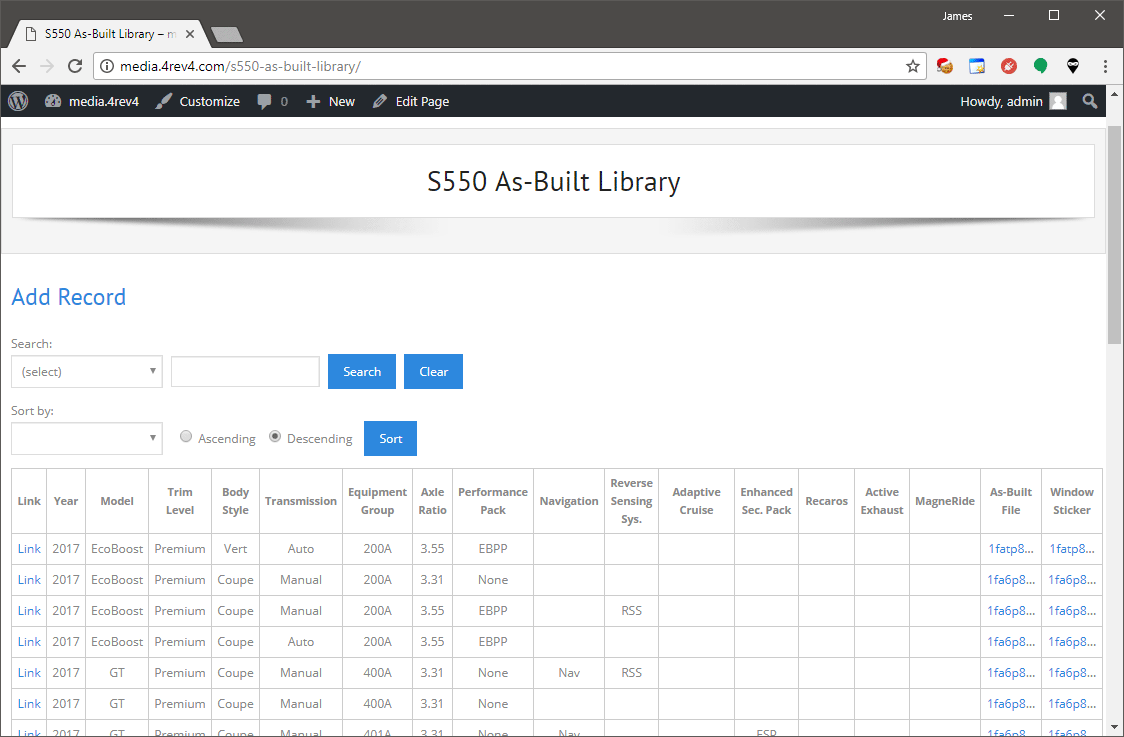
Task: Click Howdy, admin account menu
Action: point(1001,101)
